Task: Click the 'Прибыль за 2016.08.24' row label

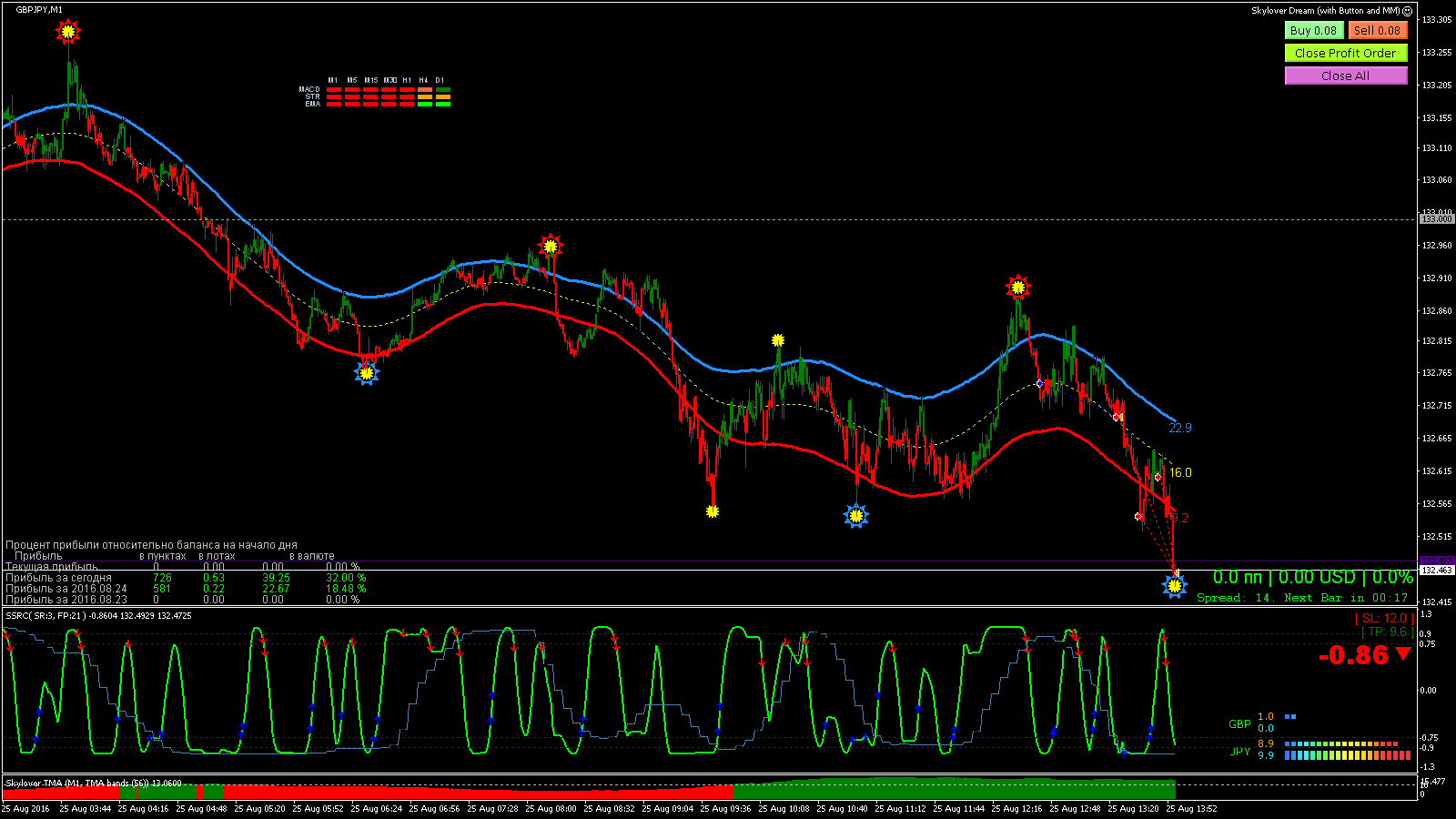Action: click(x=66, y=589)
